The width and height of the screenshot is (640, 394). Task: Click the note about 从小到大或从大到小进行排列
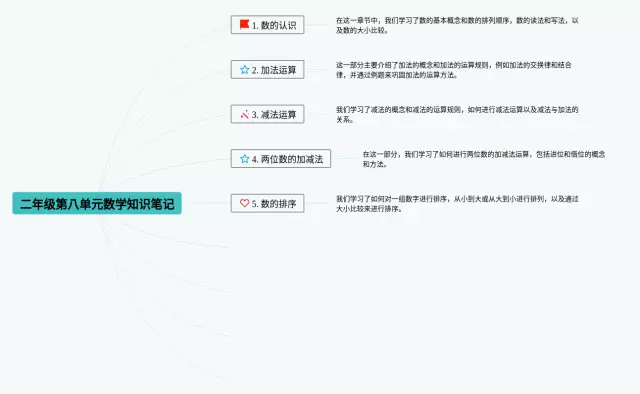[x=457, y=203]
